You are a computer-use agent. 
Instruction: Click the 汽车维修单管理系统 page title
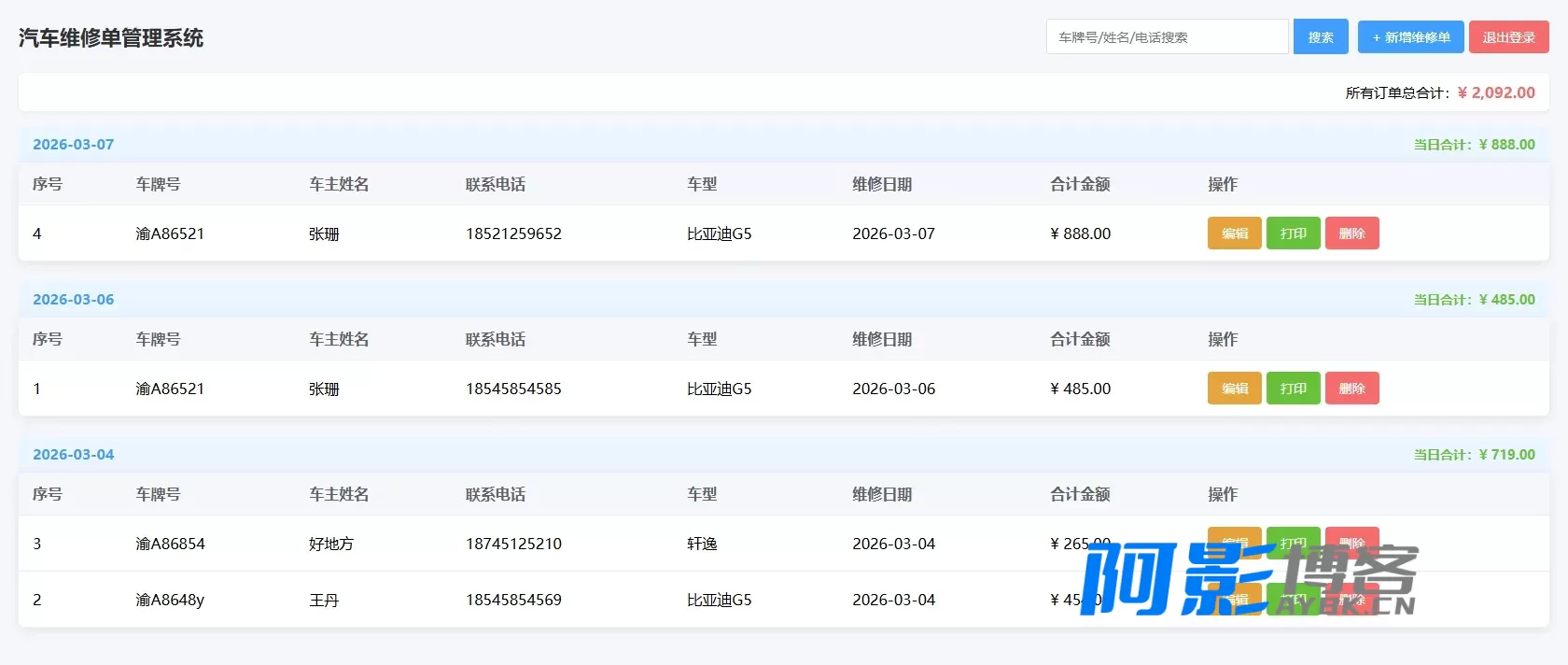[x=111, y=38]
